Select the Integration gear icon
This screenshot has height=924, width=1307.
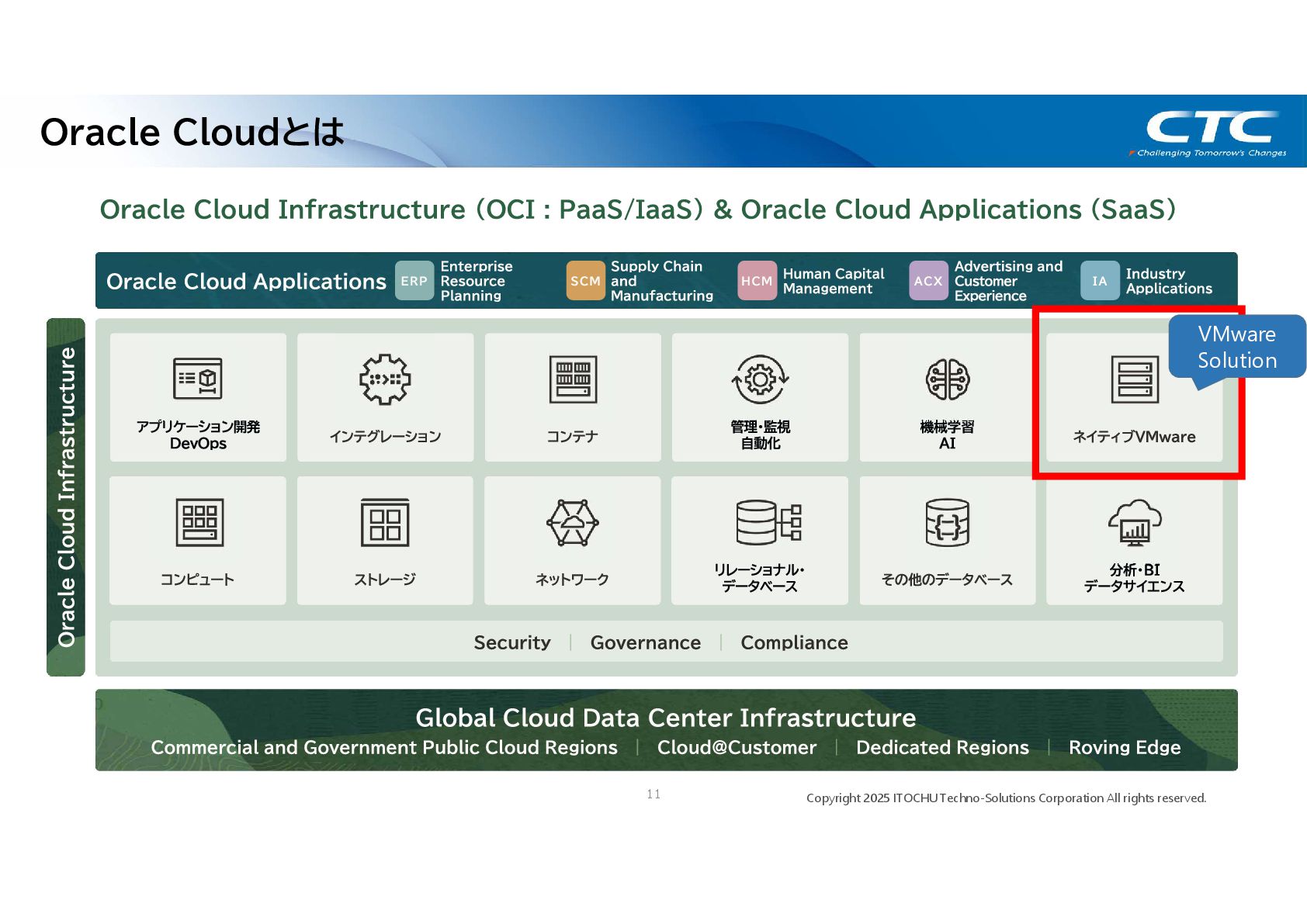click(x=385, y=379)
